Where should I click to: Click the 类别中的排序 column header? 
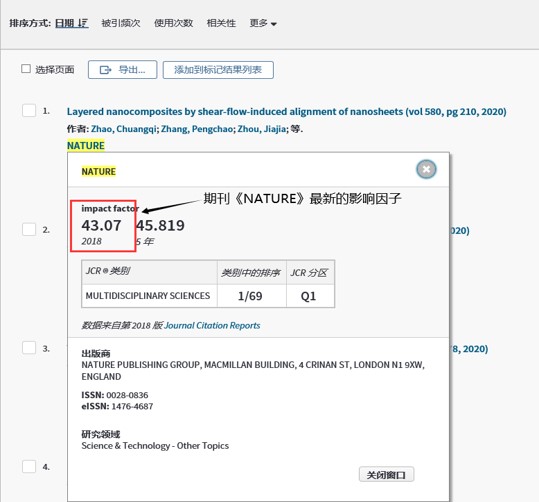(251, 273)
